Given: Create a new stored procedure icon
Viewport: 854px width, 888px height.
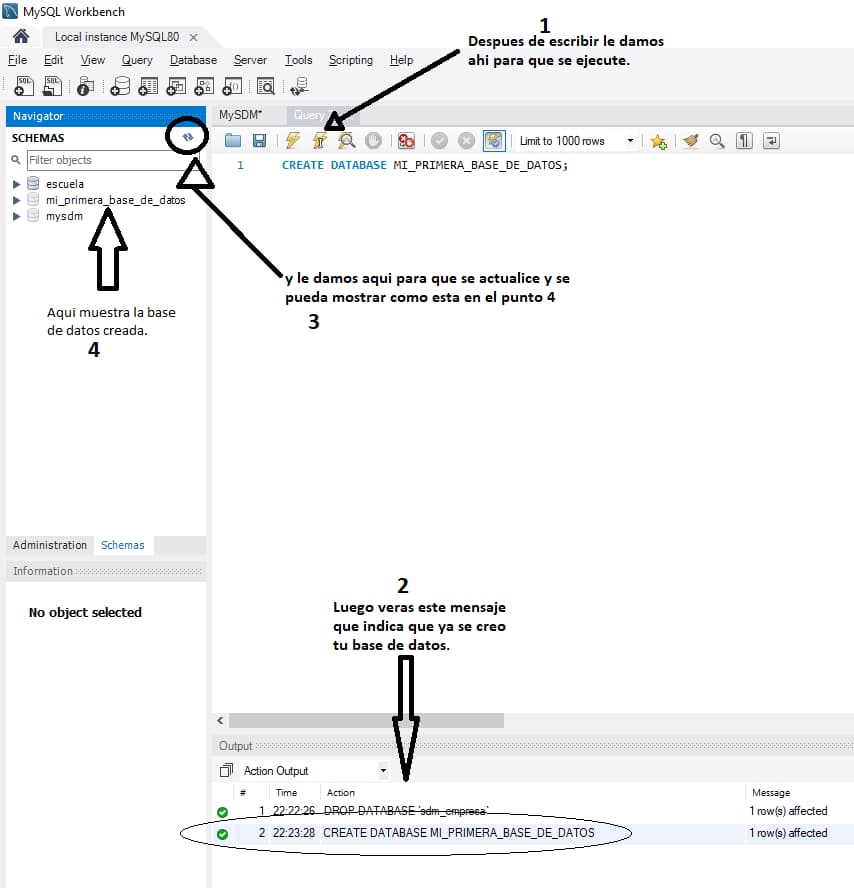Looking at the screenshot, I should point(204,86).
